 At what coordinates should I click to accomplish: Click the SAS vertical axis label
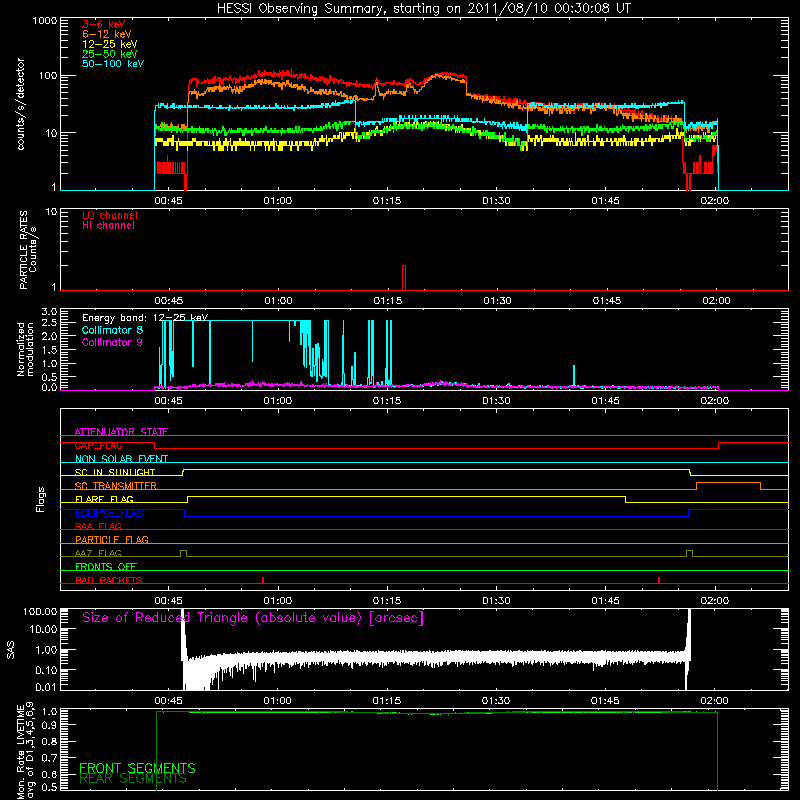coord(11,650)
